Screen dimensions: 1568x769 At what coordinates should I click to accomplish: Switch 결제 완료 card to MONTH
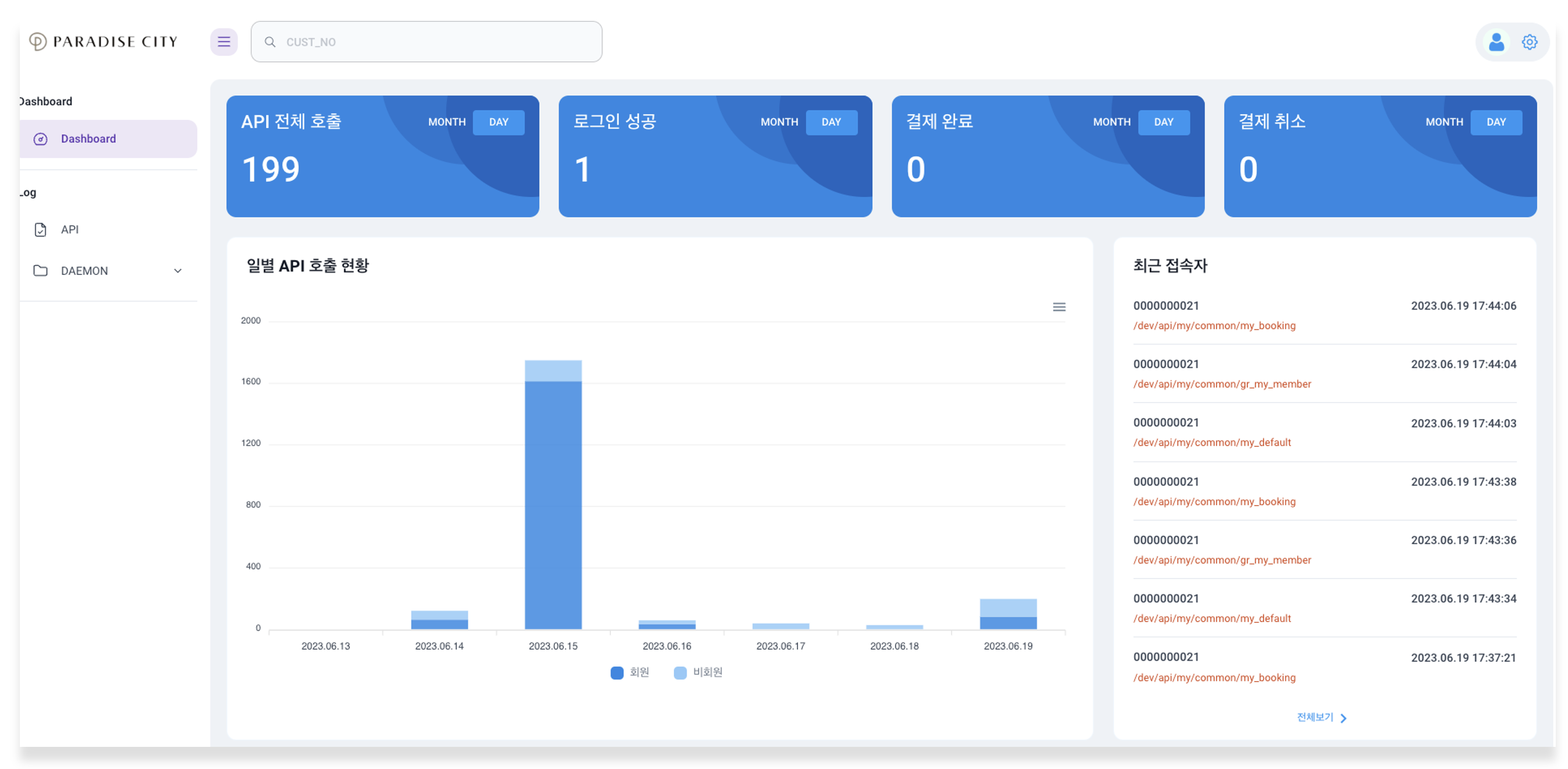(x=1111, y=122)
